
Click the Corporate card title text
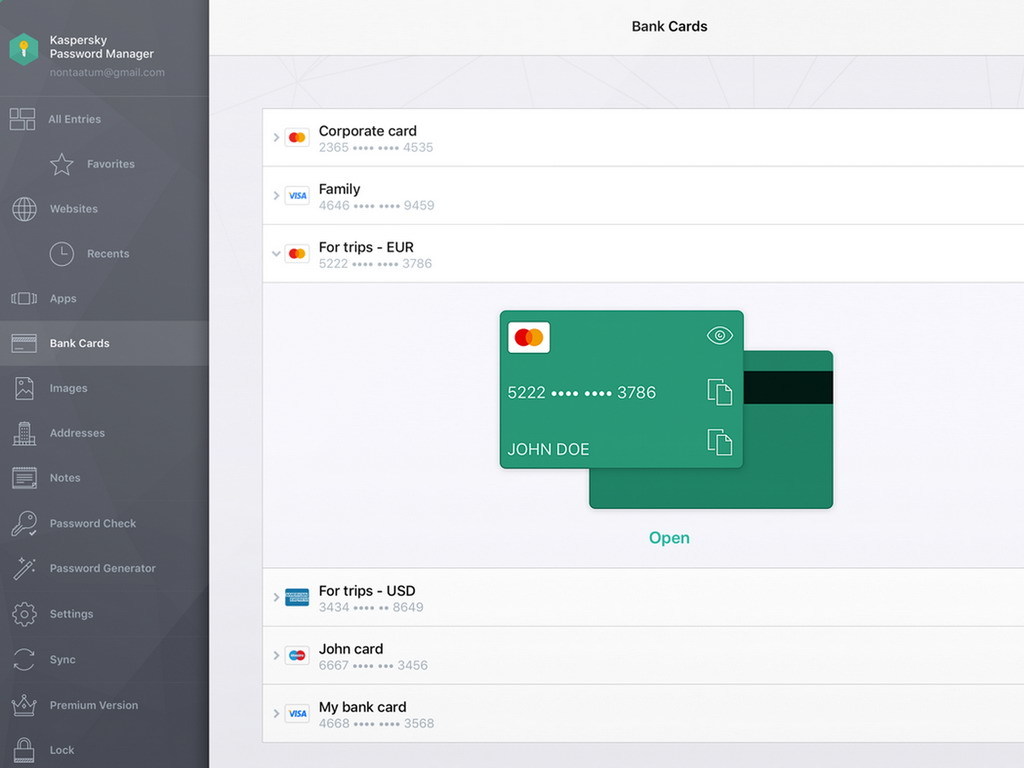(x=368, y=131)
